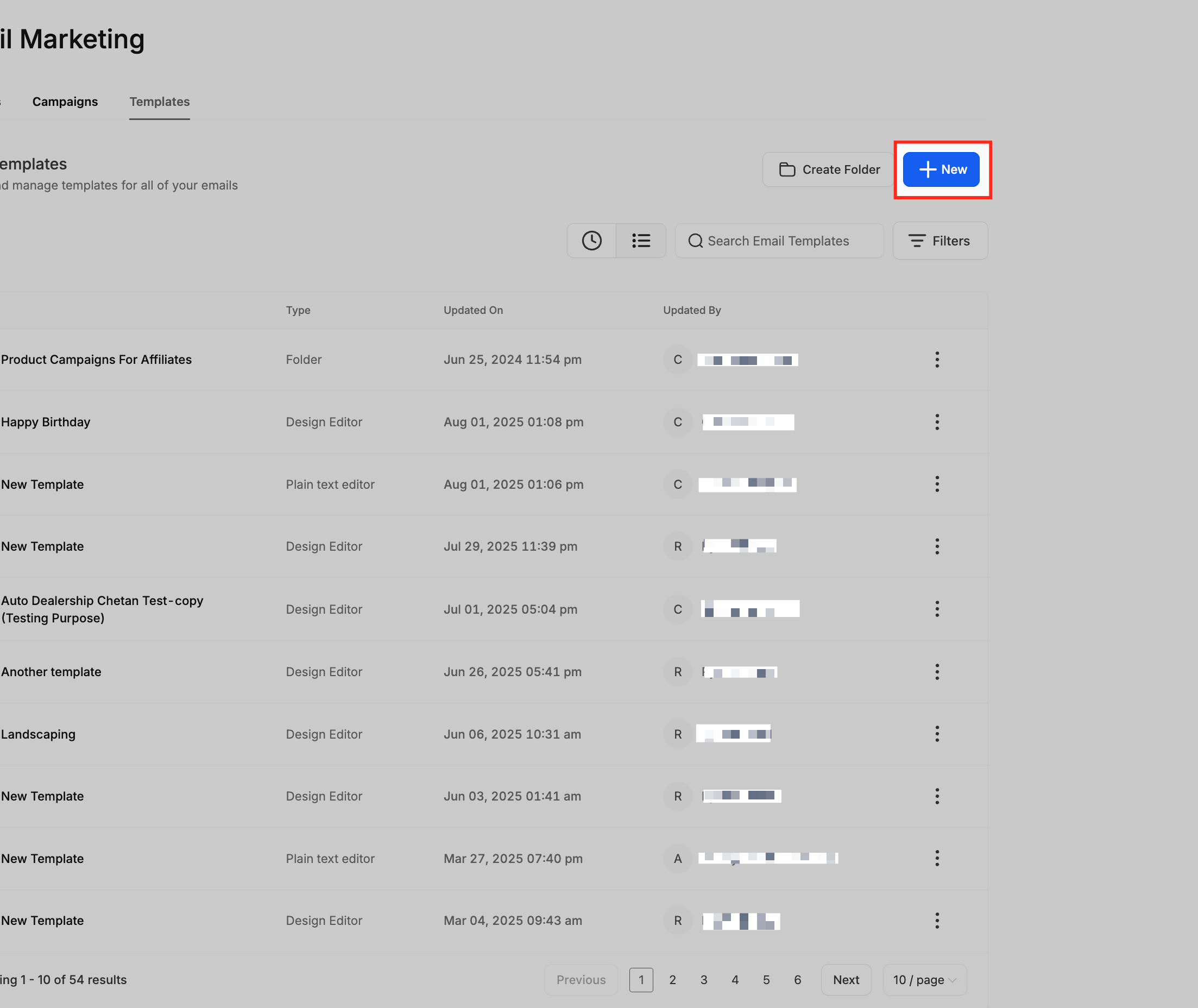This screenshot has width=1198, height=1008.
Task: Select the Templates tab
Action: pos(160,102)
